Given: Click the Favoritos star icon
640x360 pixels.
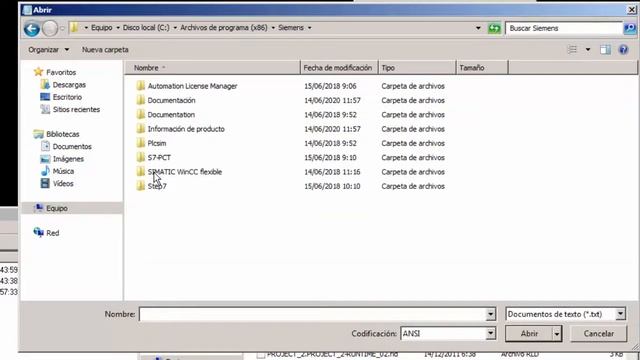Looking at the screenshot, I should coord(38,72).
